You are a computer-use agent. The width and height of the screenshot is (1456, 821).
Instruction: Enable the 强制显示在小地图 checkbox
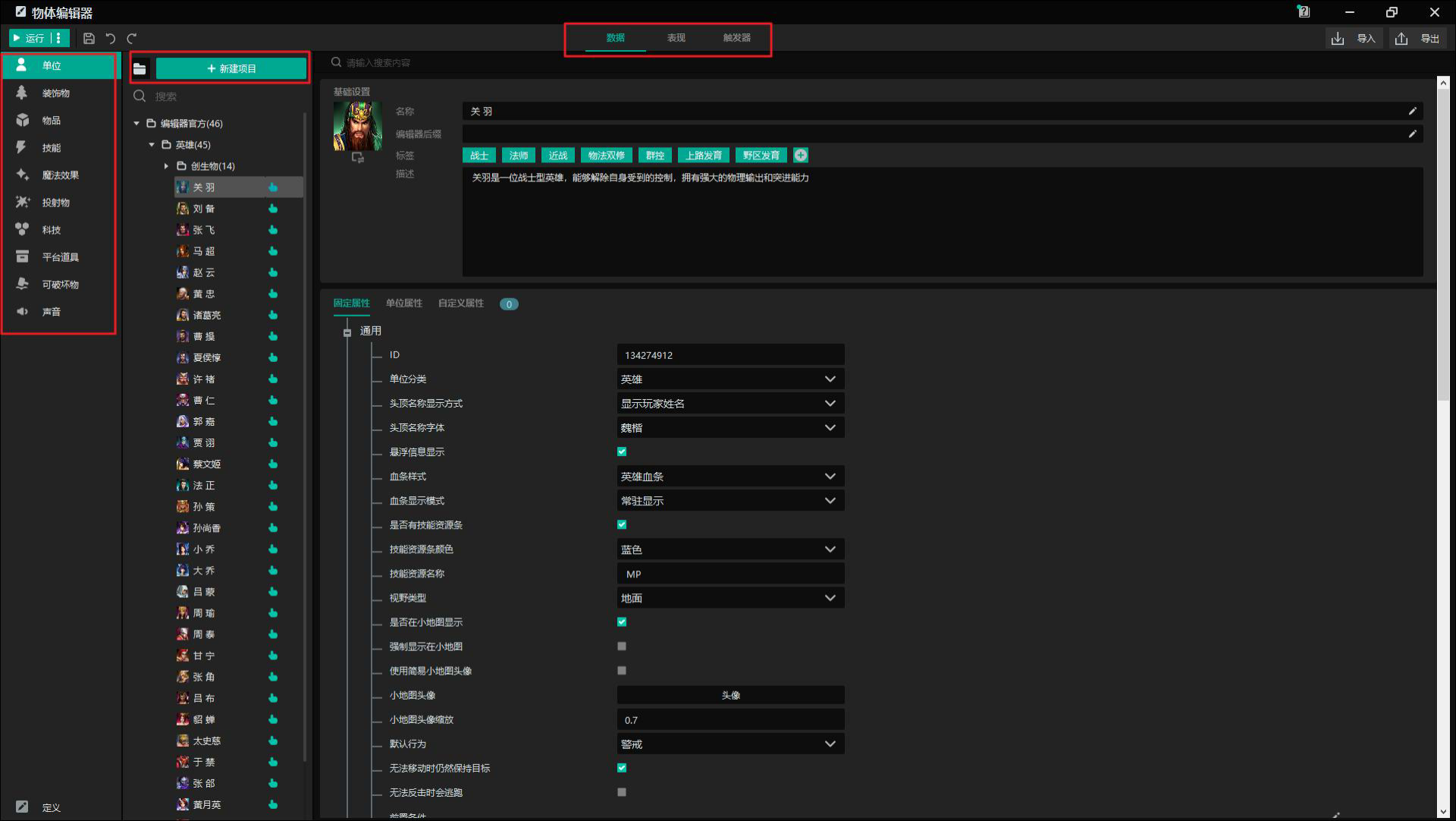pyautogui.click(x=622, y=646)
